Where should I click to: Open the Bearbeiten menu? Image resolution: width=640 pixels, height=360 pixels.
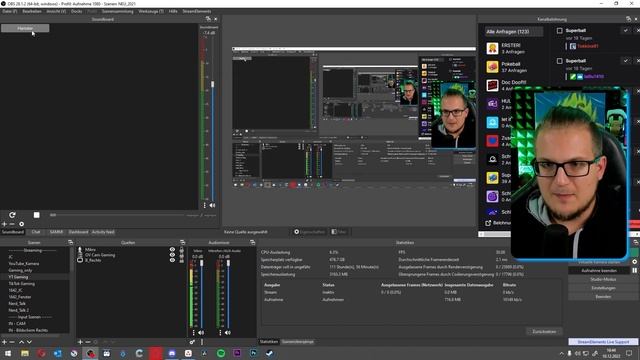pos(32,11)
